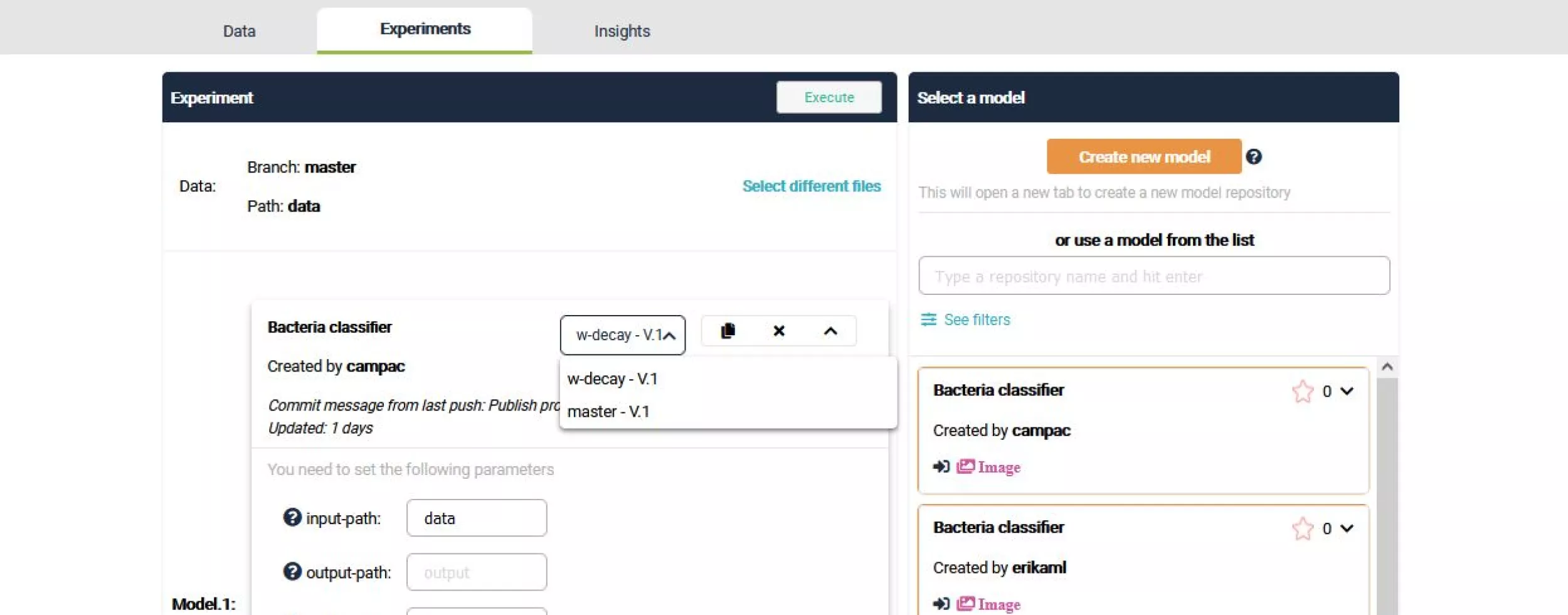Click the Select different files link
The width and height of the screenshot is (1568, 615).
(811, 186)
